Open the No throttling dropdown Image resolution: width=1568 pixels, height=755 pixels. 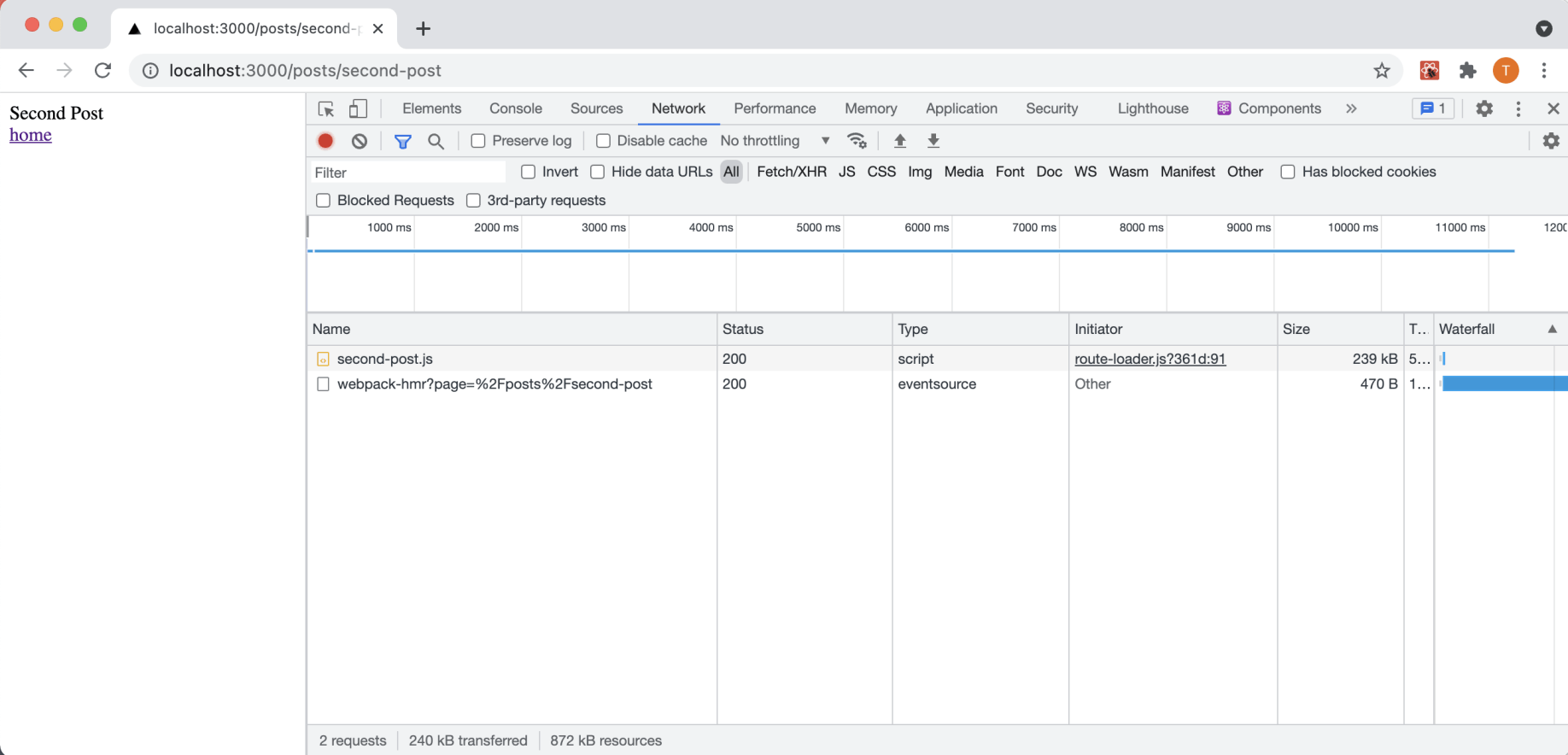775,141
